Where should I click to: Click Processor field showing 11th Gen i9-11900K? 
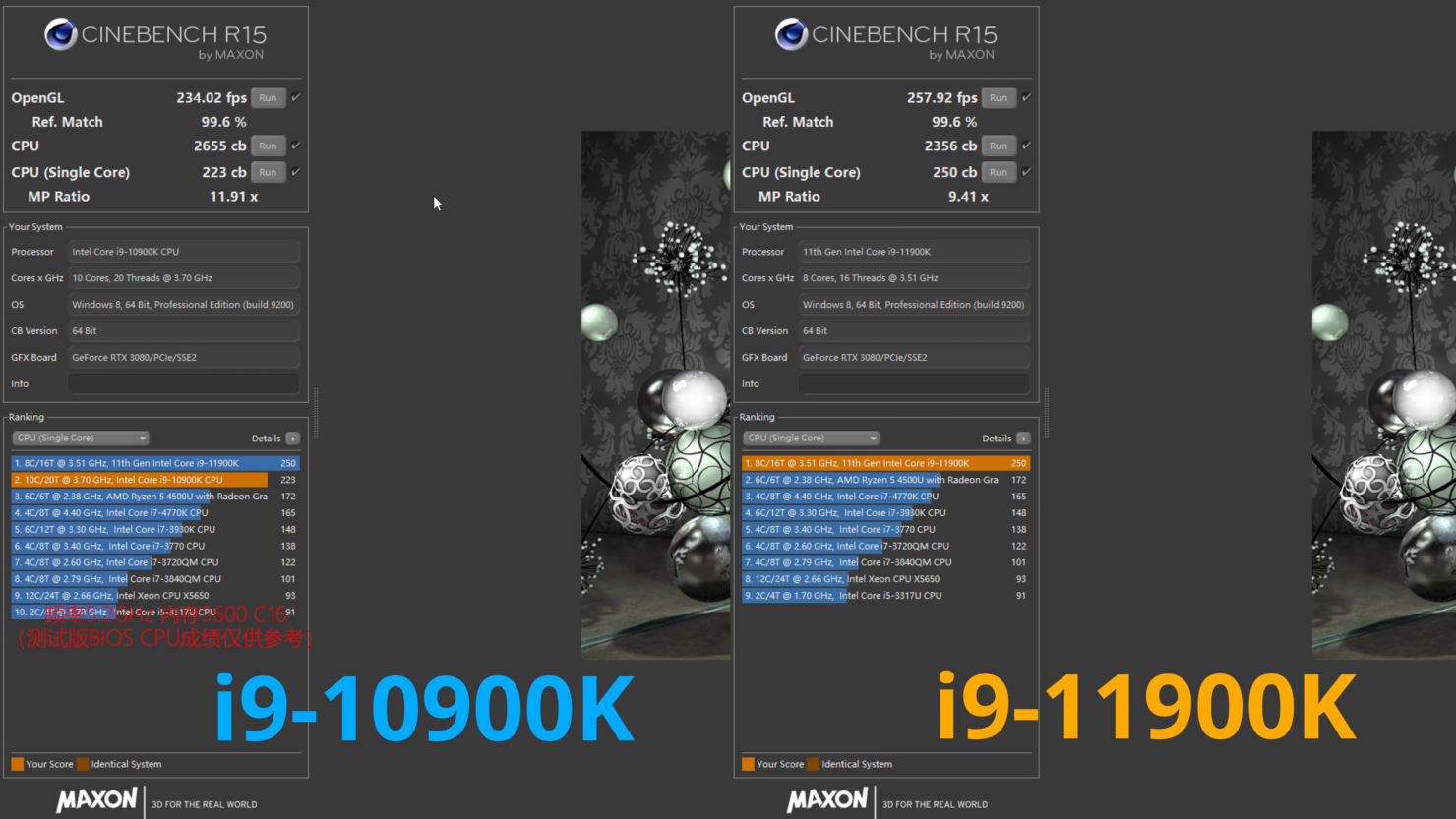click(x=915, y=252)
